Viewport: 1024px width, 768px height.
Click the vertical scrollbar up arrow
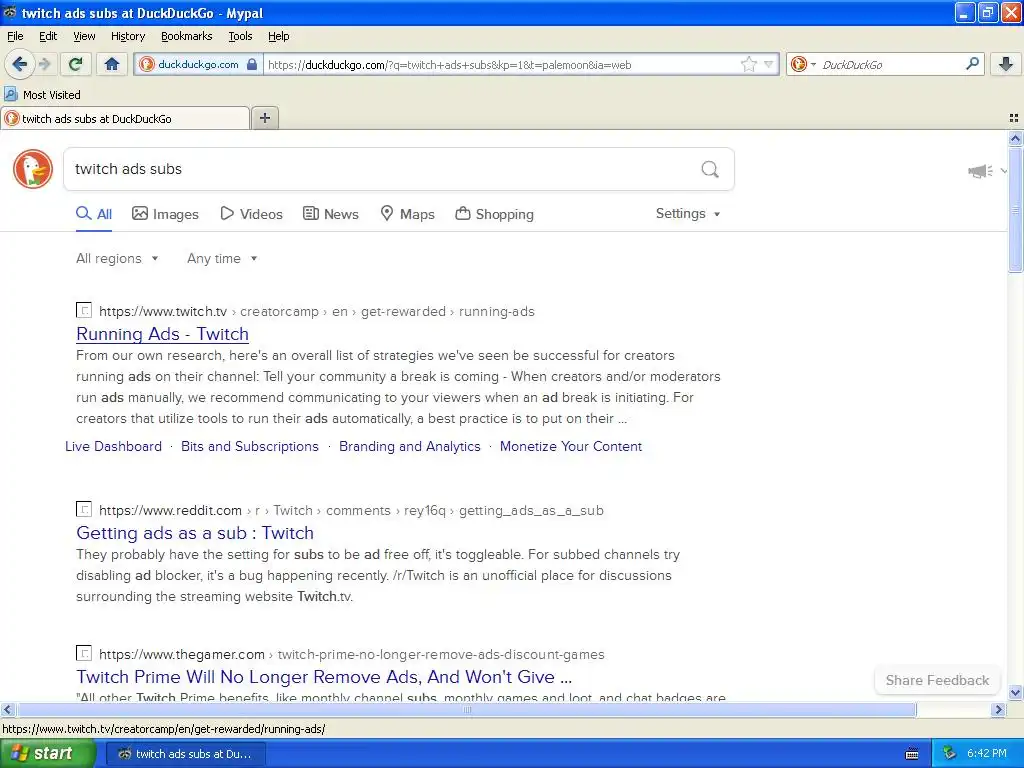pyautogui.click(x=1015, y=138)
